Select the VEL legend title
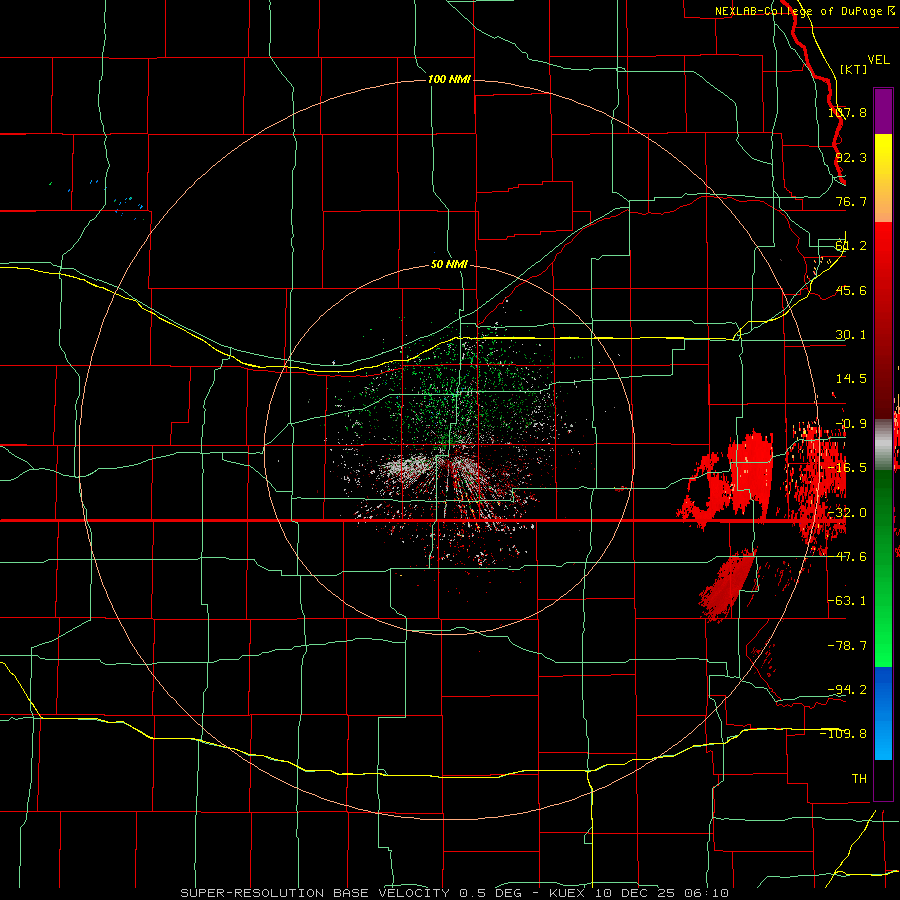The image size is (900, 900). 878,60
